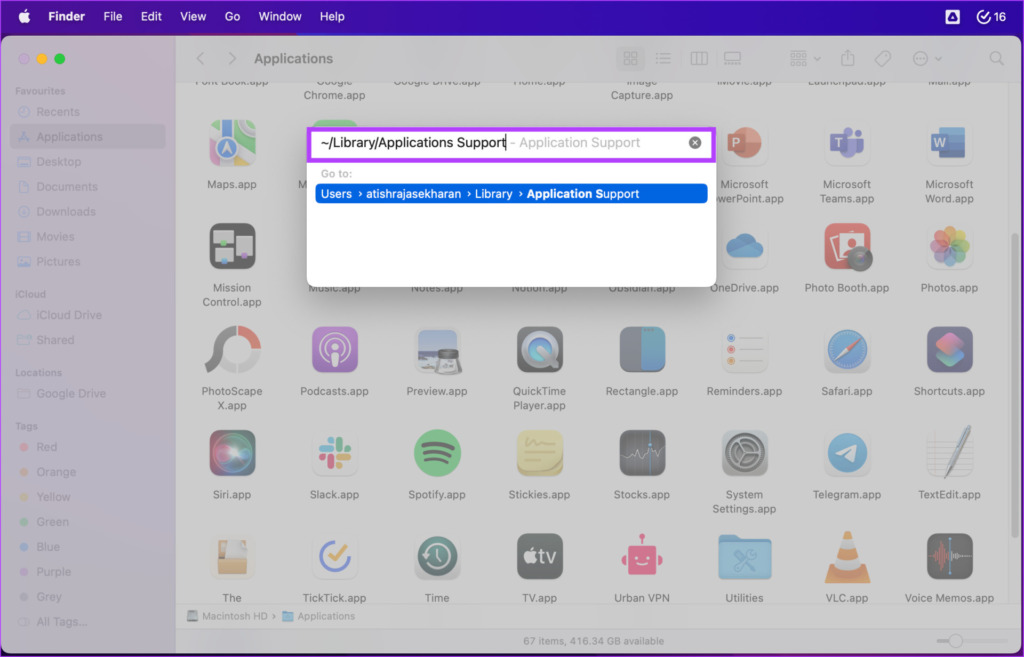Viewport: 1024px width, 657px height.
Task: Open Voice Memos.app icon
Action: coord(950,556)
